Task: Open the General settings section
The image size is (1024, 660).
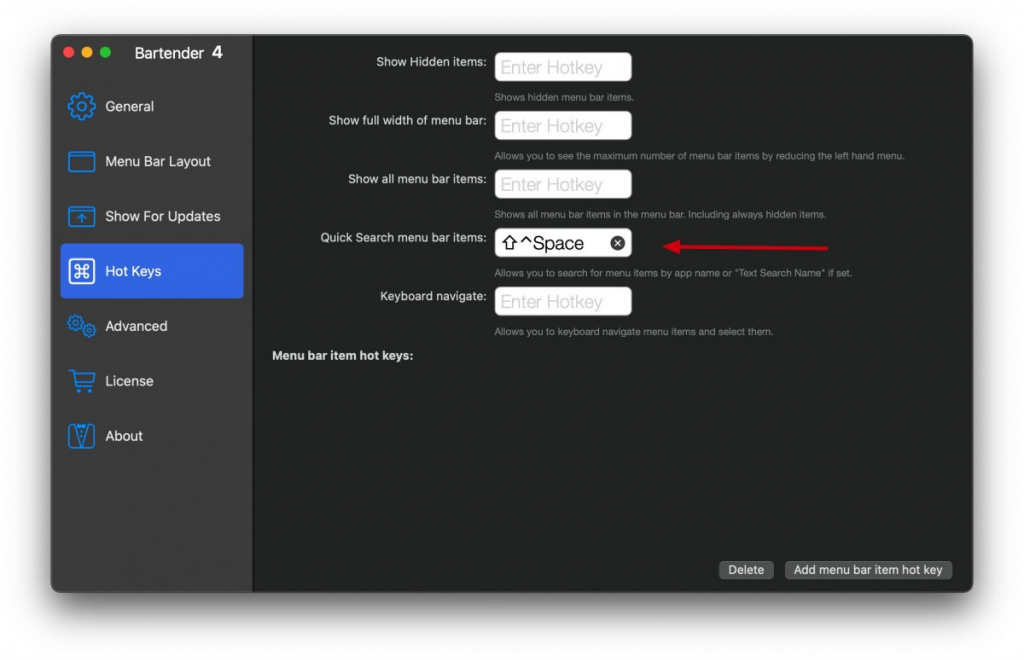Action: pyautogui.click(x=152, y=106)
